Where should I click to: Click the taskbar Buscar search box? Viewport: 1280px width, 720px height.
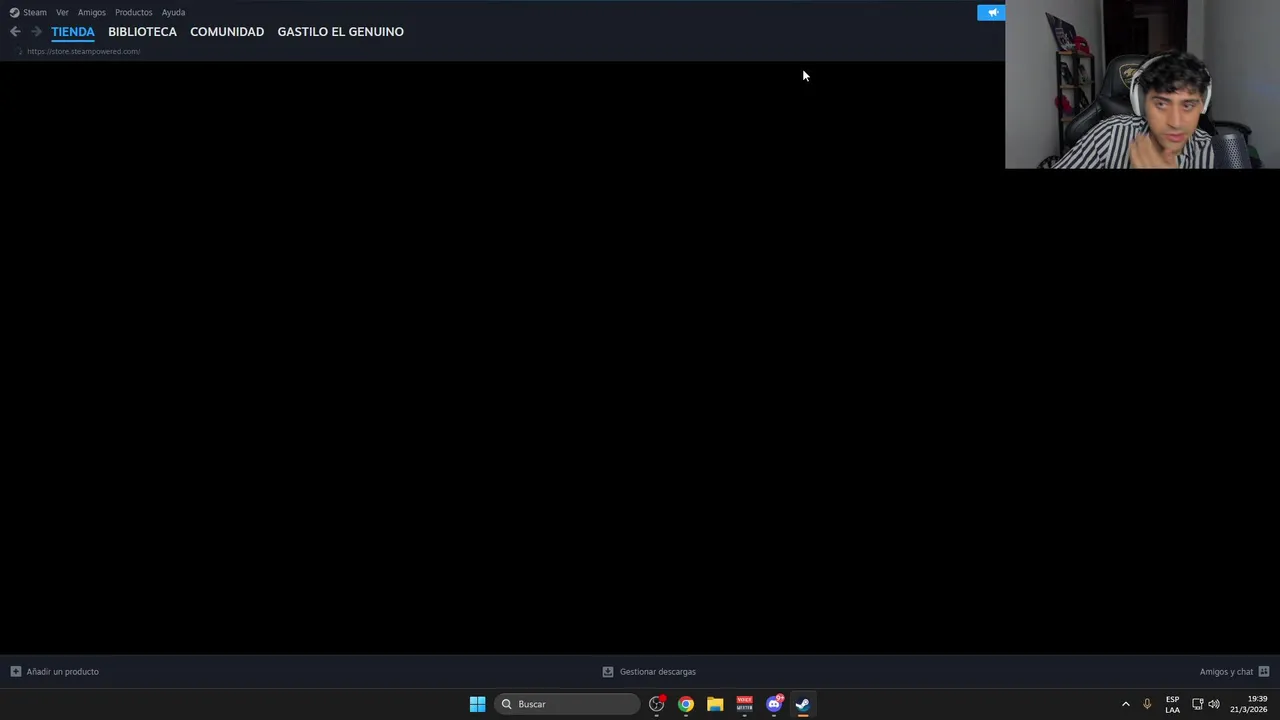point(567,704)
